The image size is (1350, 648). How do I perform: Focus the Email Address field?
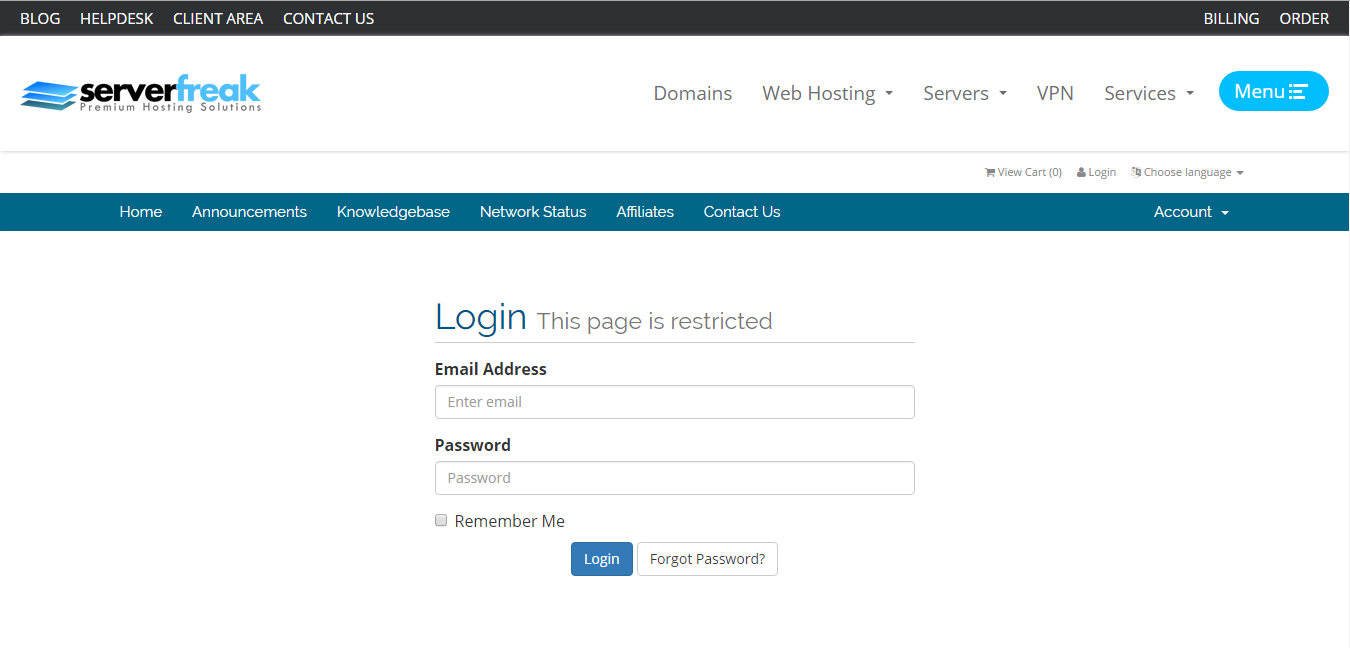(x=675, y=402)
